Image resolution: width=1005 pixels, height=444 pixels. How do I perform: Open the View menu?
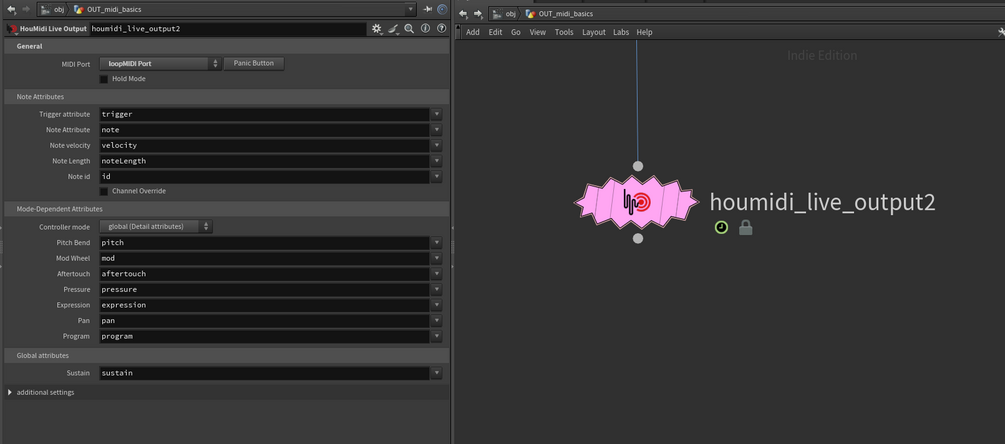click(x=538, y=32)
